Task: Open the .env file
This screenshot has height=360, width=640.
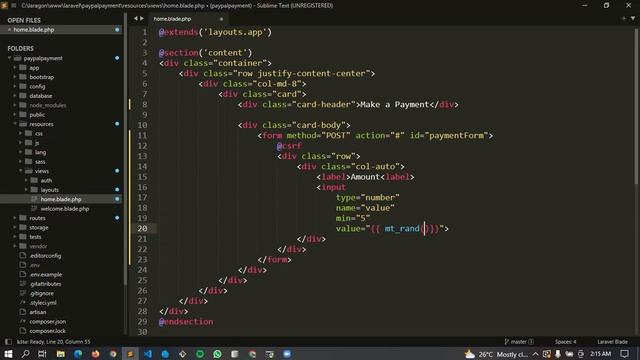Action: coord(35,265)
